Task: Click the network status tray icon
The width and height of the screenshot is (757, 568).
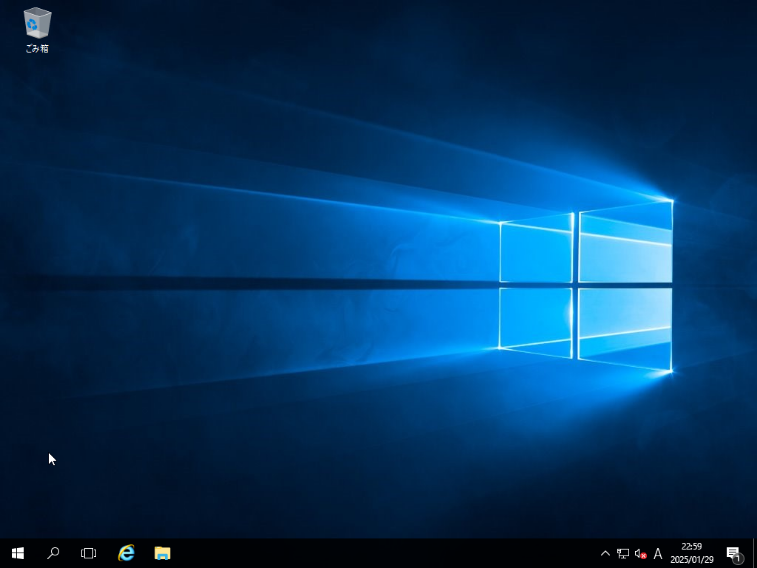Action: (x=623, y=554)
